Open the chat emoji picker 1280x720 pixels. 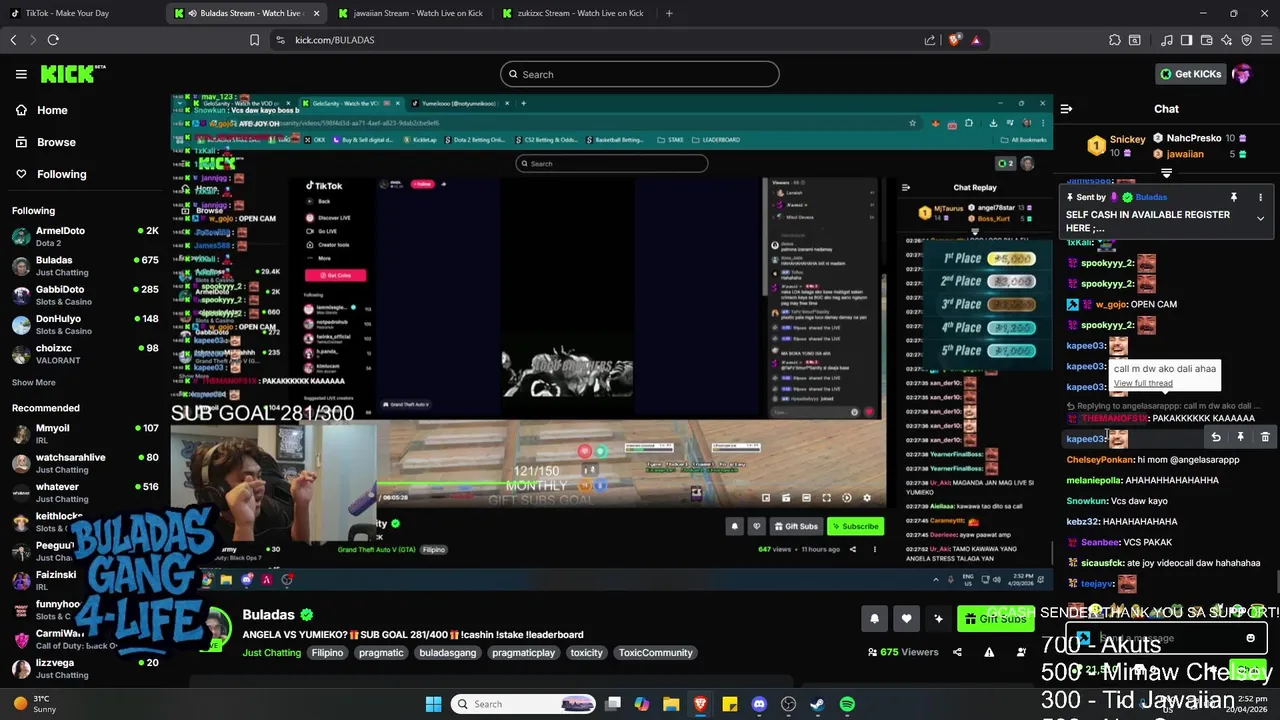point(1250,638)
